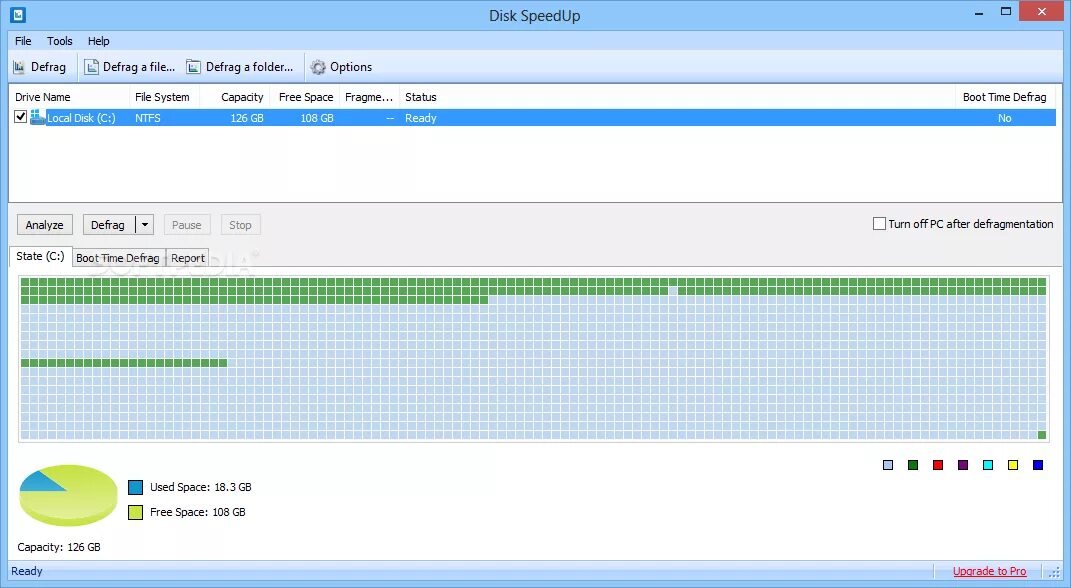Click the green legend swatch
Image resolution: width=1071 pixels, height=588 pixels.
(x=913, y=465)
